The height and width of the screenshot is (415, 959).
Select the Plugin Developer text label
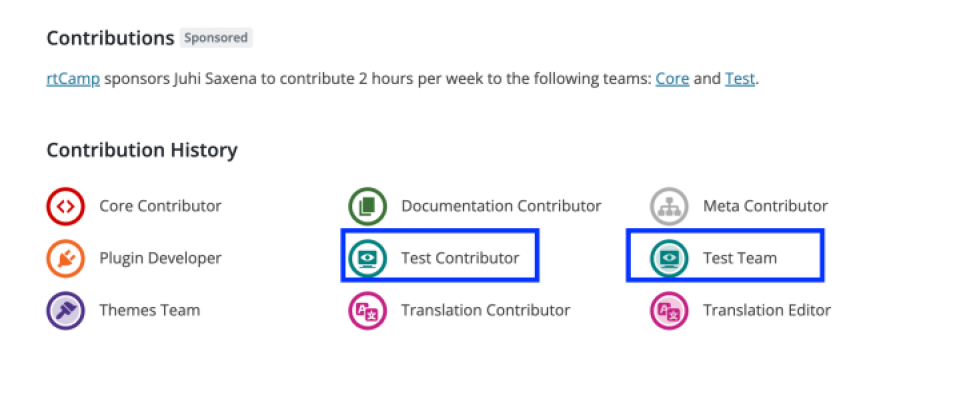tap(160, 259)
